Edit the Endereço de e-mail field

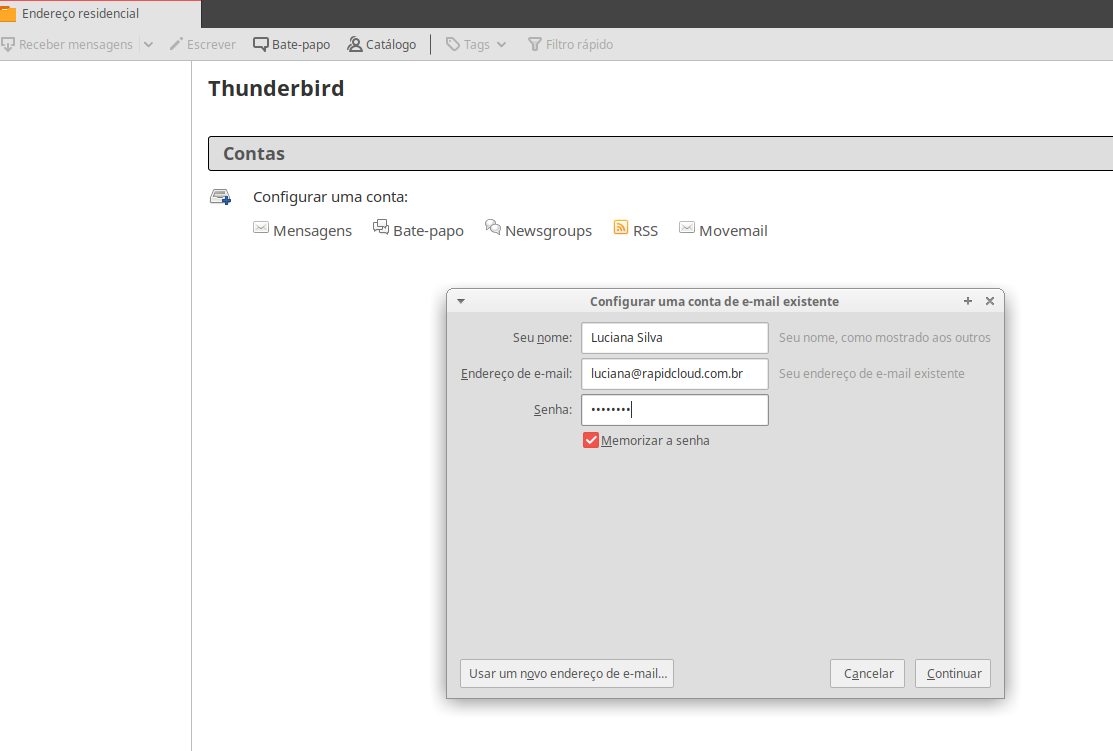[674, 374]
